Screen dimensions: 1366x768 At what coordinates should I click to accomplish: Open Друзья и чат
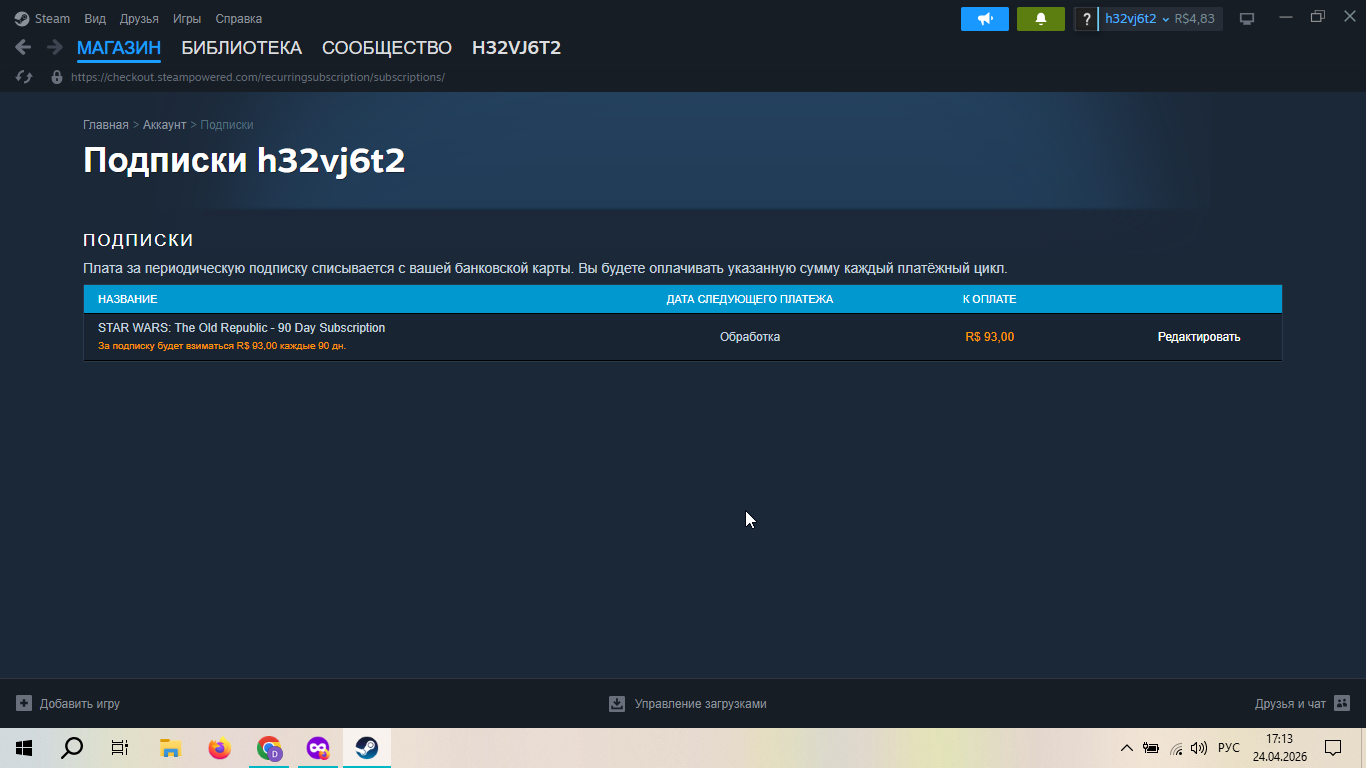click(1290, 704)
